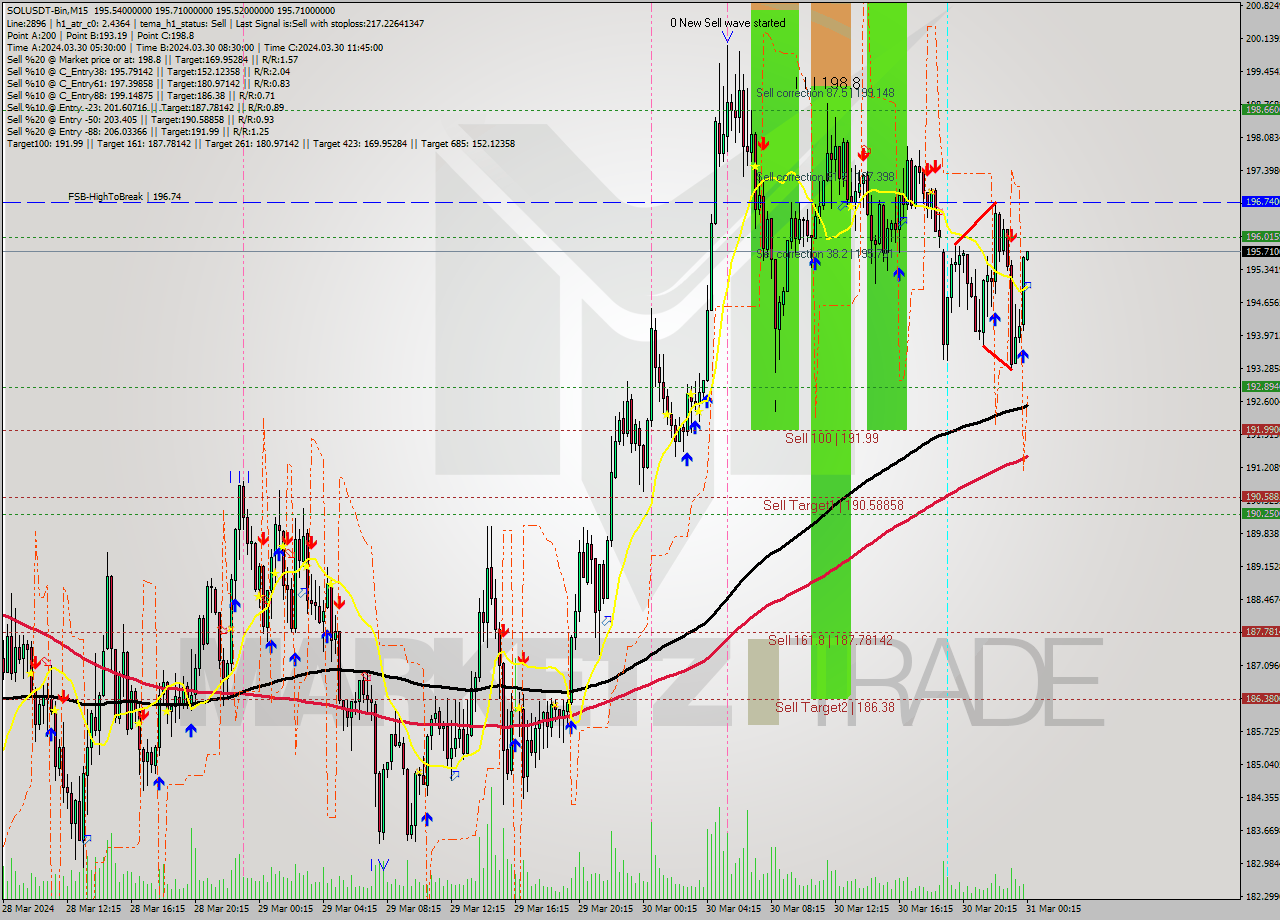The width and height of the screenshot is (1280, 920).
Task: Click the '30 Mar 04:15' time axis label
Action: [x=736, y=909]
